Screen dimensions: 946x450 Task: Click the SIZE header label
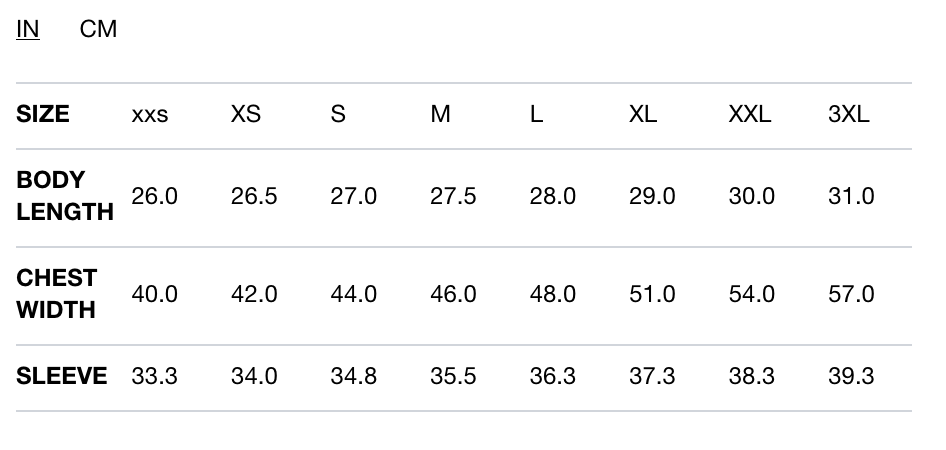pos(43,114)
